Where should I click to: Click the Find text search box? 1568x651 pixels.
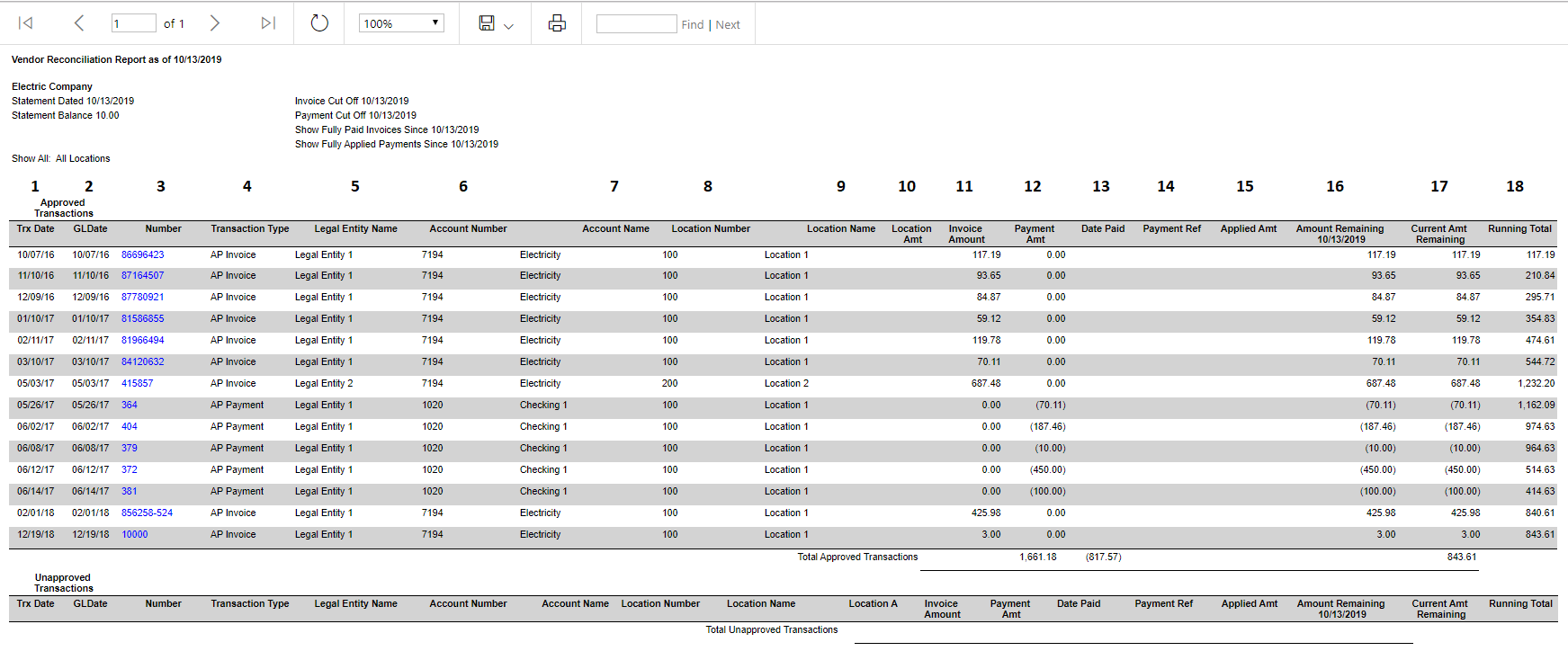[636, 24]
